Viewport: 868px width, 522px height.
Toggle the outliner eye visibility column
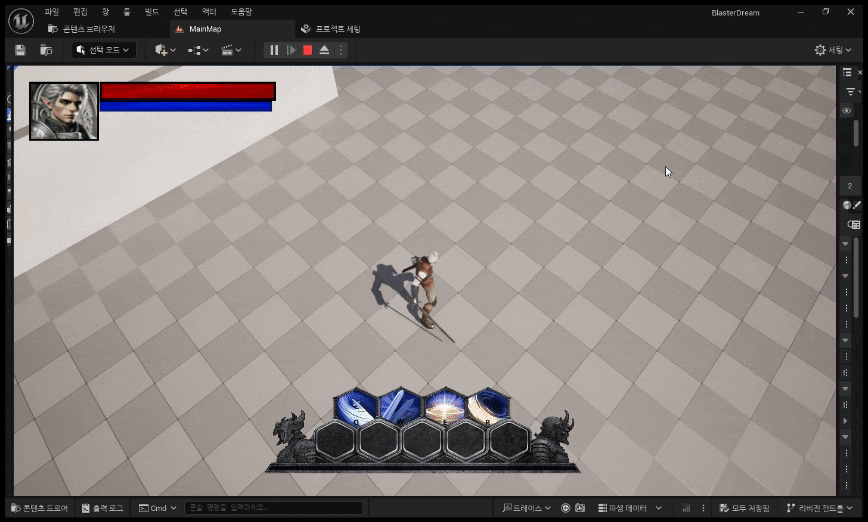click(x=846, y=111)
